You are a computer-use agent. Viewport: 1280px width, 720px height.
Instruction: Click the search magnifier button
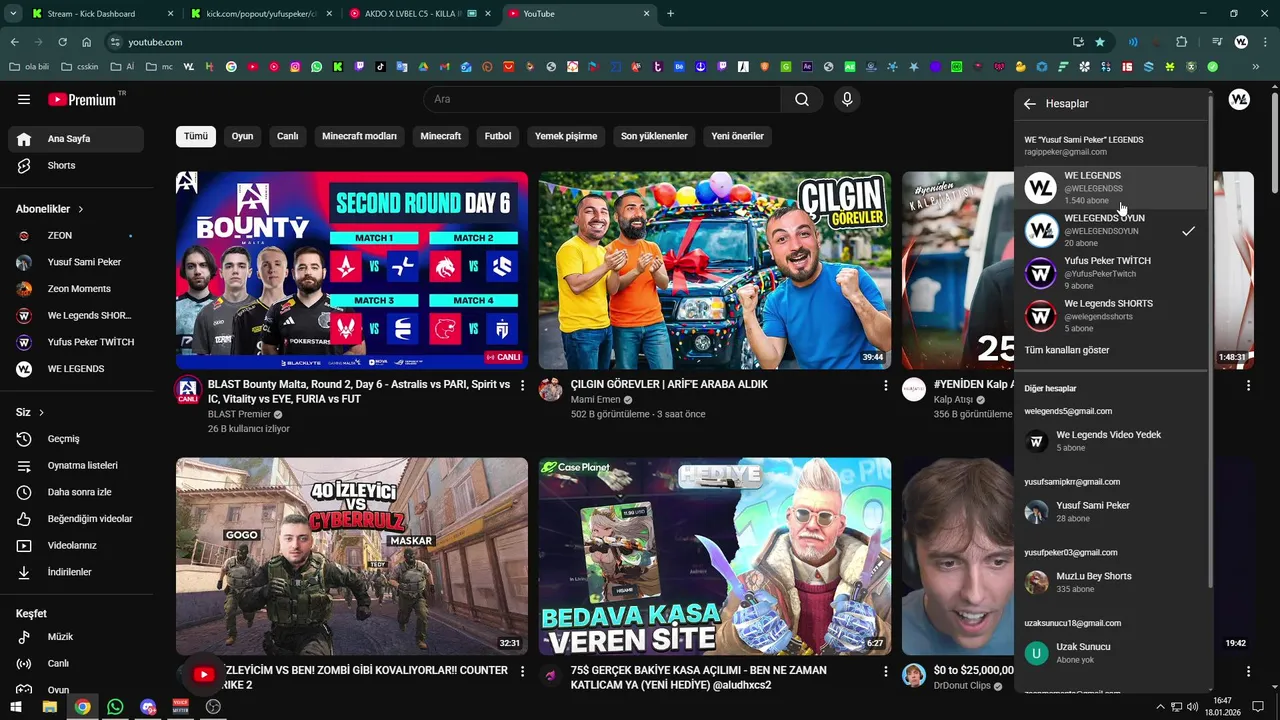click(x=802, y=99)
